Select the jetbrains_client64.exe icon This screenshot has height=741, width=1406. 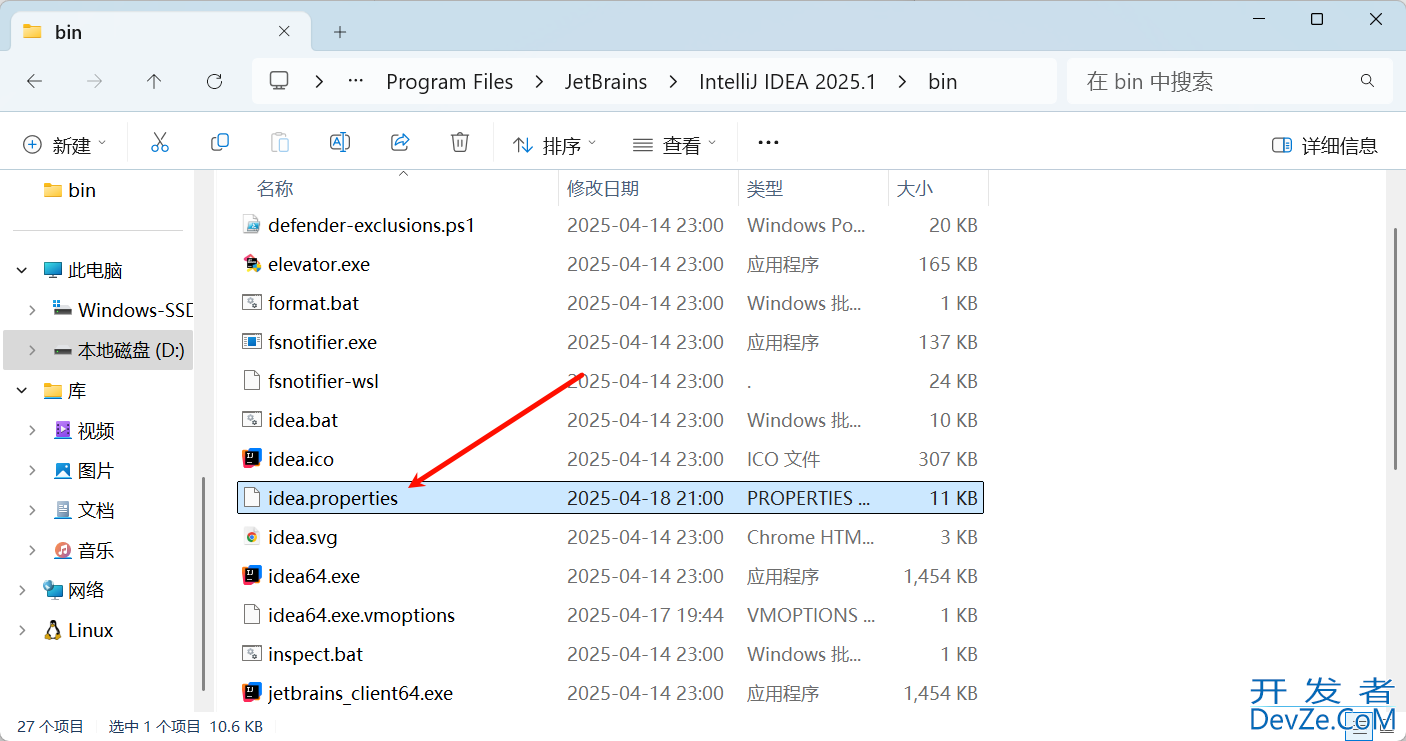(x=252, y=693)
